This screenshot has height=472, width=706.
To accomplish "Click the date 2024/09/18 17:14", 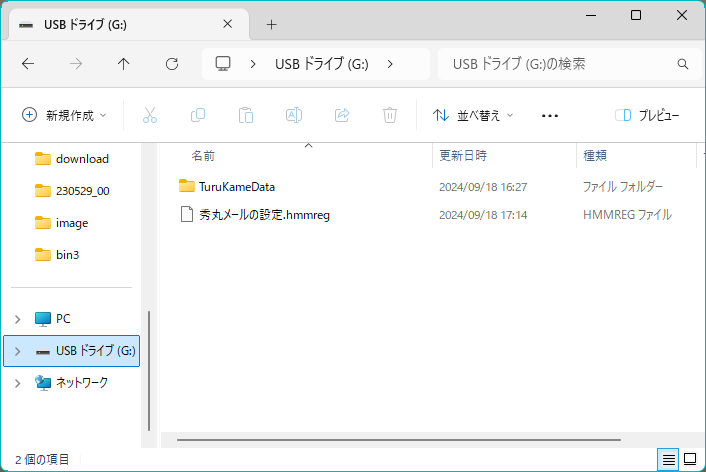I will pyautogui.click(x=483, y=215).
